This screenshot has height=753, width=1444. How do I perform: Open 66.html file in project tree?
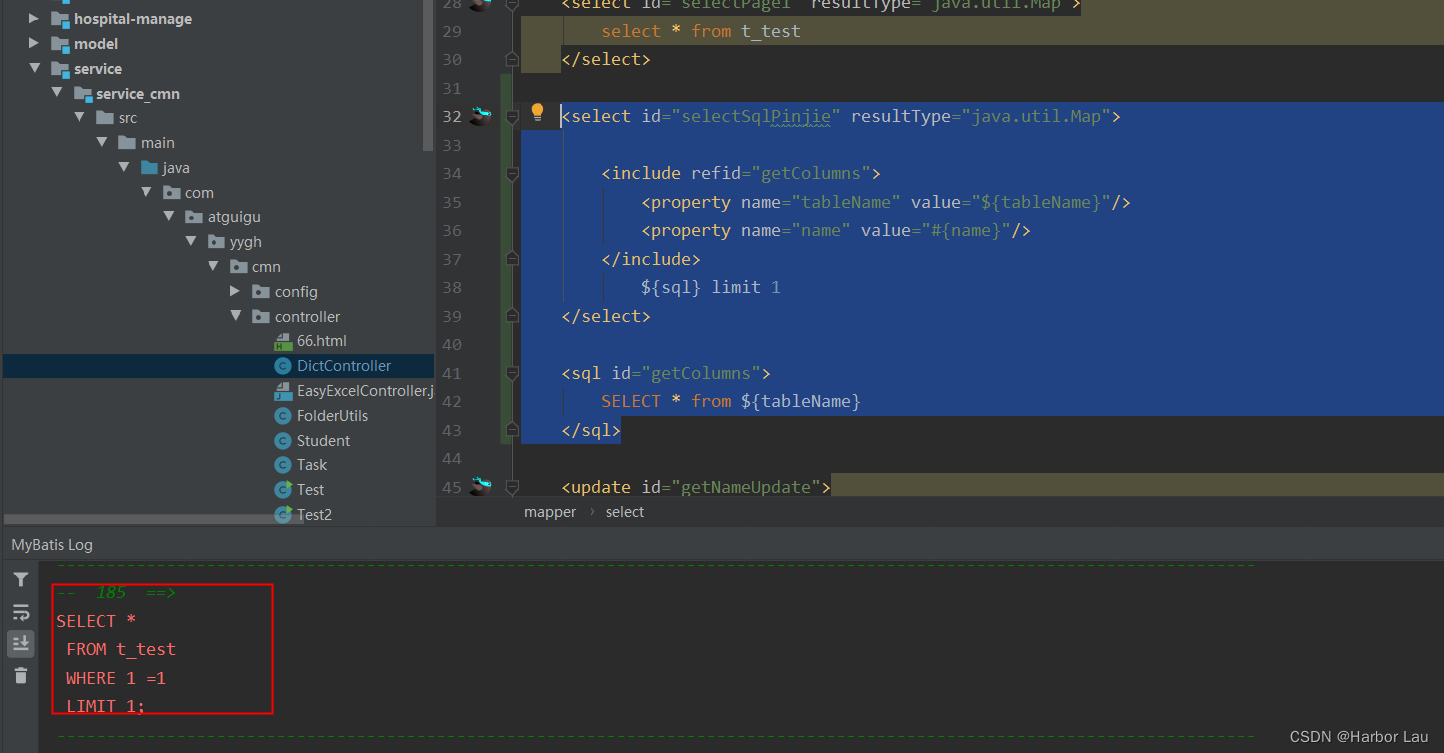pos(321,341)
